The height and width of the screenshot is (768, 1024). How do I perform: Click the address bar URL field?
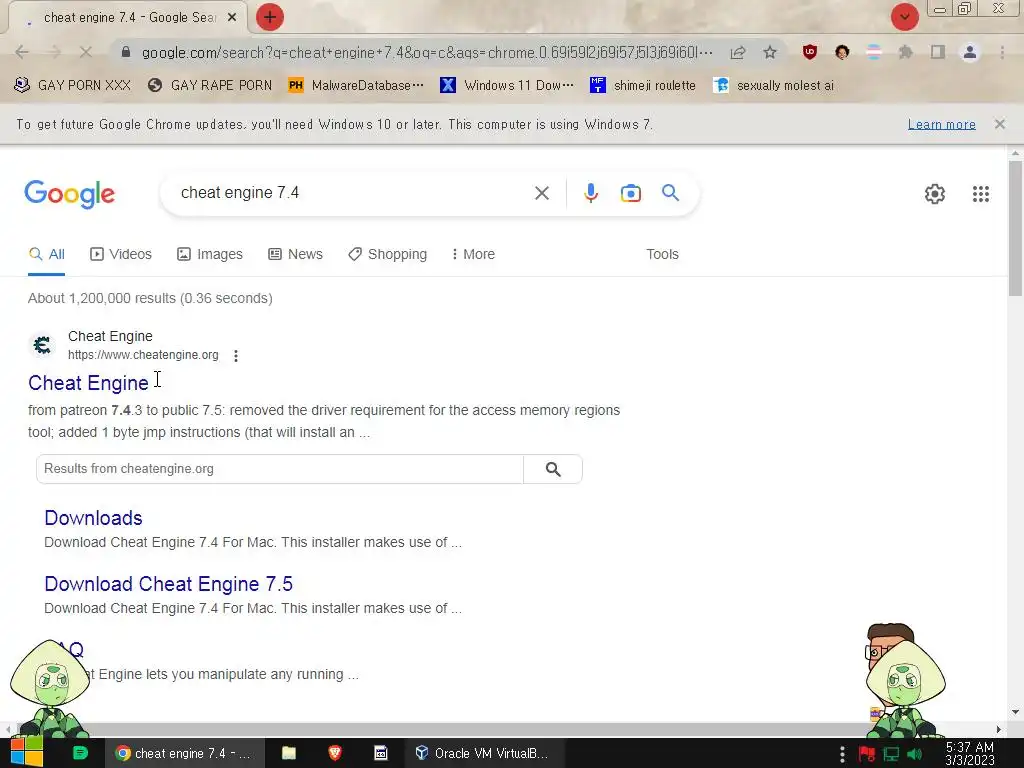pyautogui.click(x=427, y=52)
